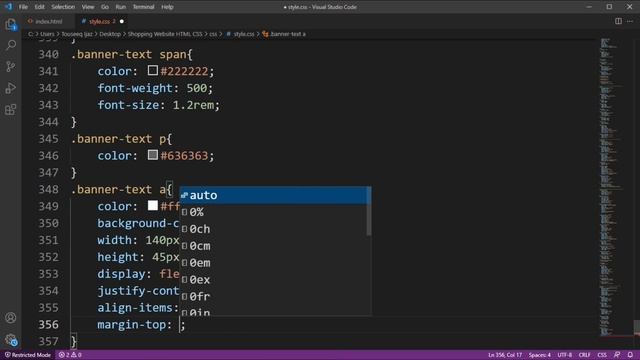Select the 0cm suggestion
The height and width of the screenshot is (360, 640).
coord(273,246)
